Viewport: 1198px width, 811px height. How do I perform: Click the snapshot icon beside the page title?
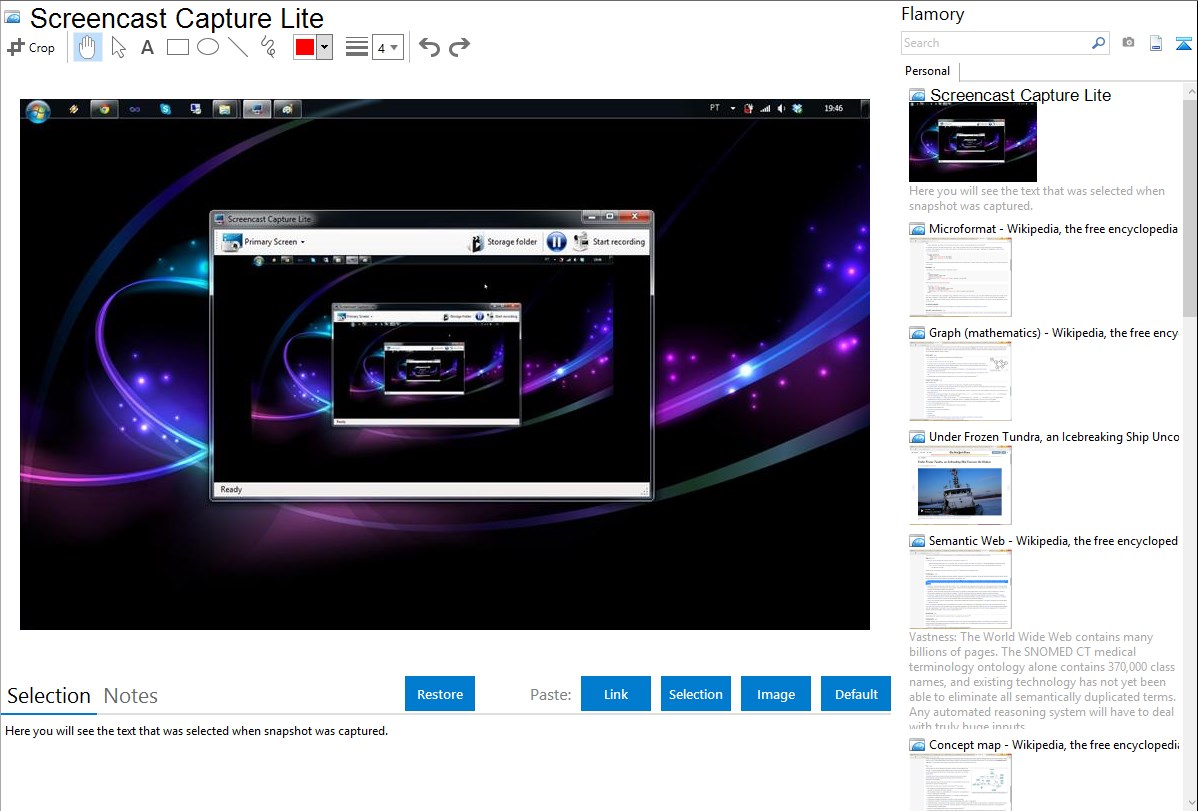[12, 18]
